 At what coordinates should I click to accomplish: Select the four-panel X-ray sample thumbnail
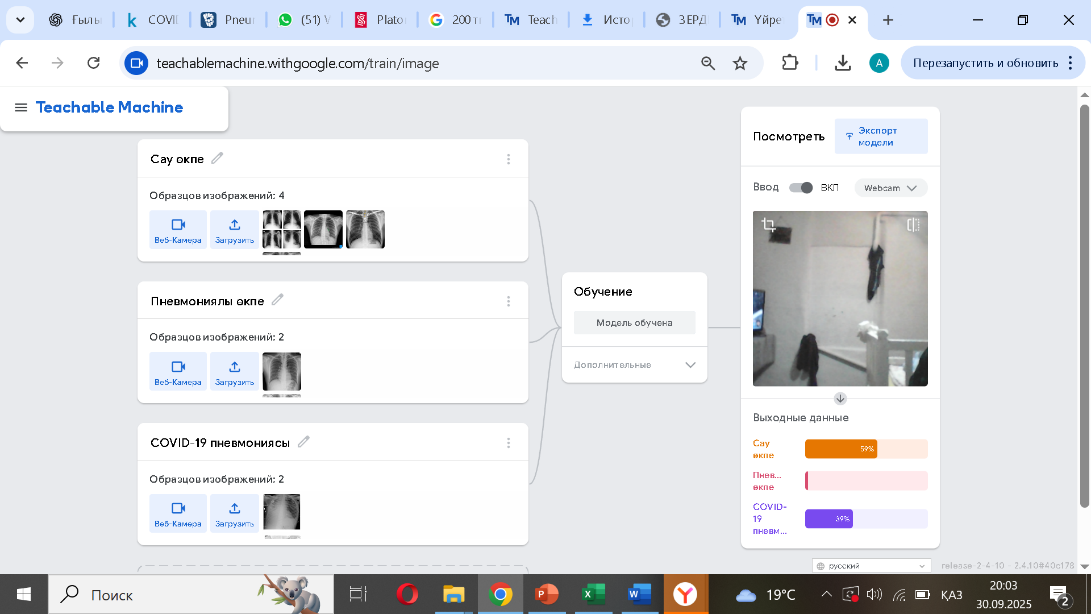point(282,229)
